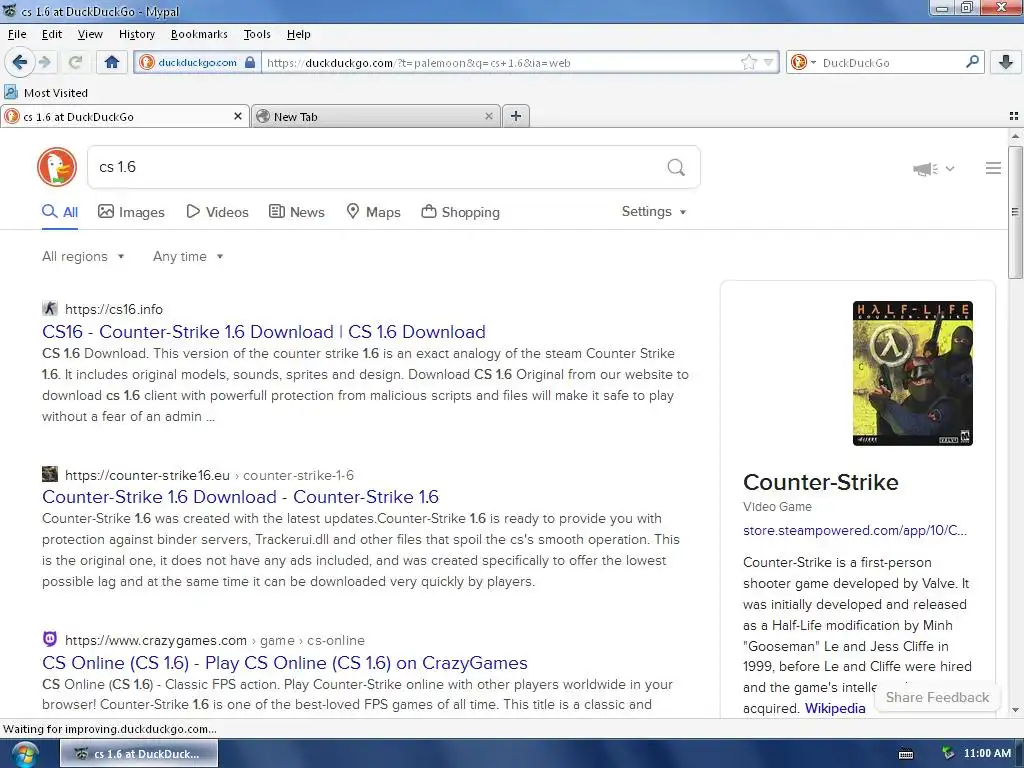Image resolution: width=1024 pixels, height=768 pixels.
Task: Go forward with the forward arrow button
Action: pos(44,62)
